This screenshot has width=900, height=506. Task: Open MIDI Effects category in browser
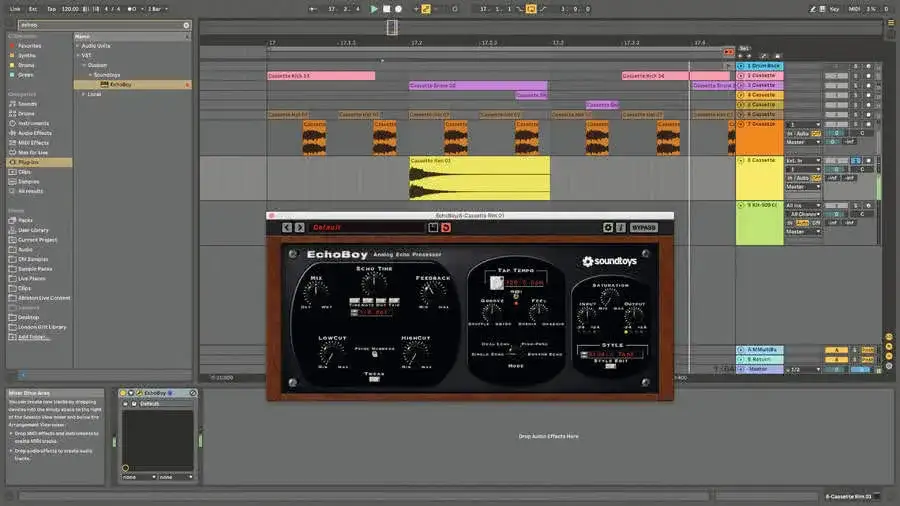(33, 143)
